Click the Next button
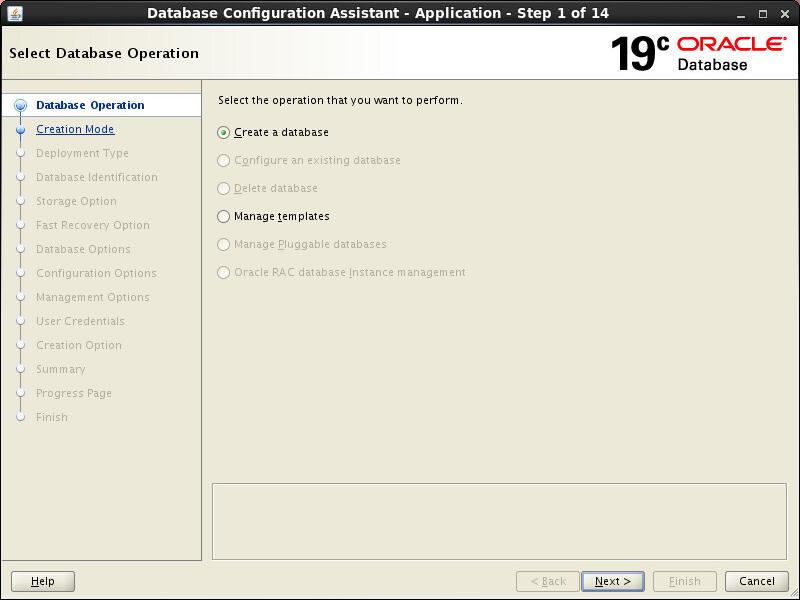 tap(613, 581)
